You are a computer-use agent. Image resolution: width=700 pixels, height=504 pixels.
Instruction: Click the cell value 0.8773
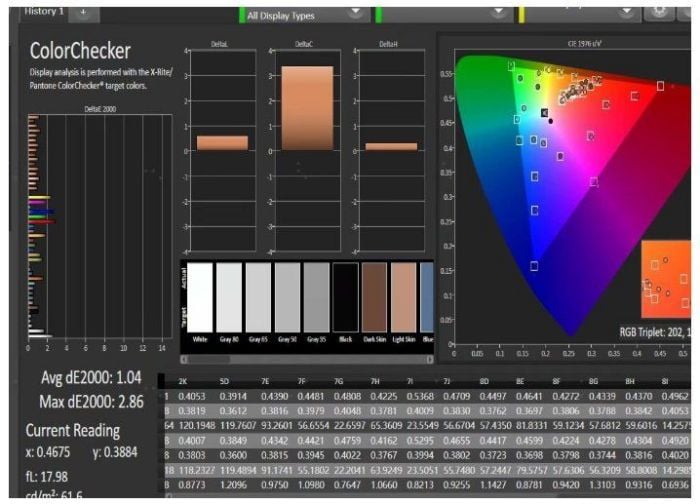click(192, 484)
